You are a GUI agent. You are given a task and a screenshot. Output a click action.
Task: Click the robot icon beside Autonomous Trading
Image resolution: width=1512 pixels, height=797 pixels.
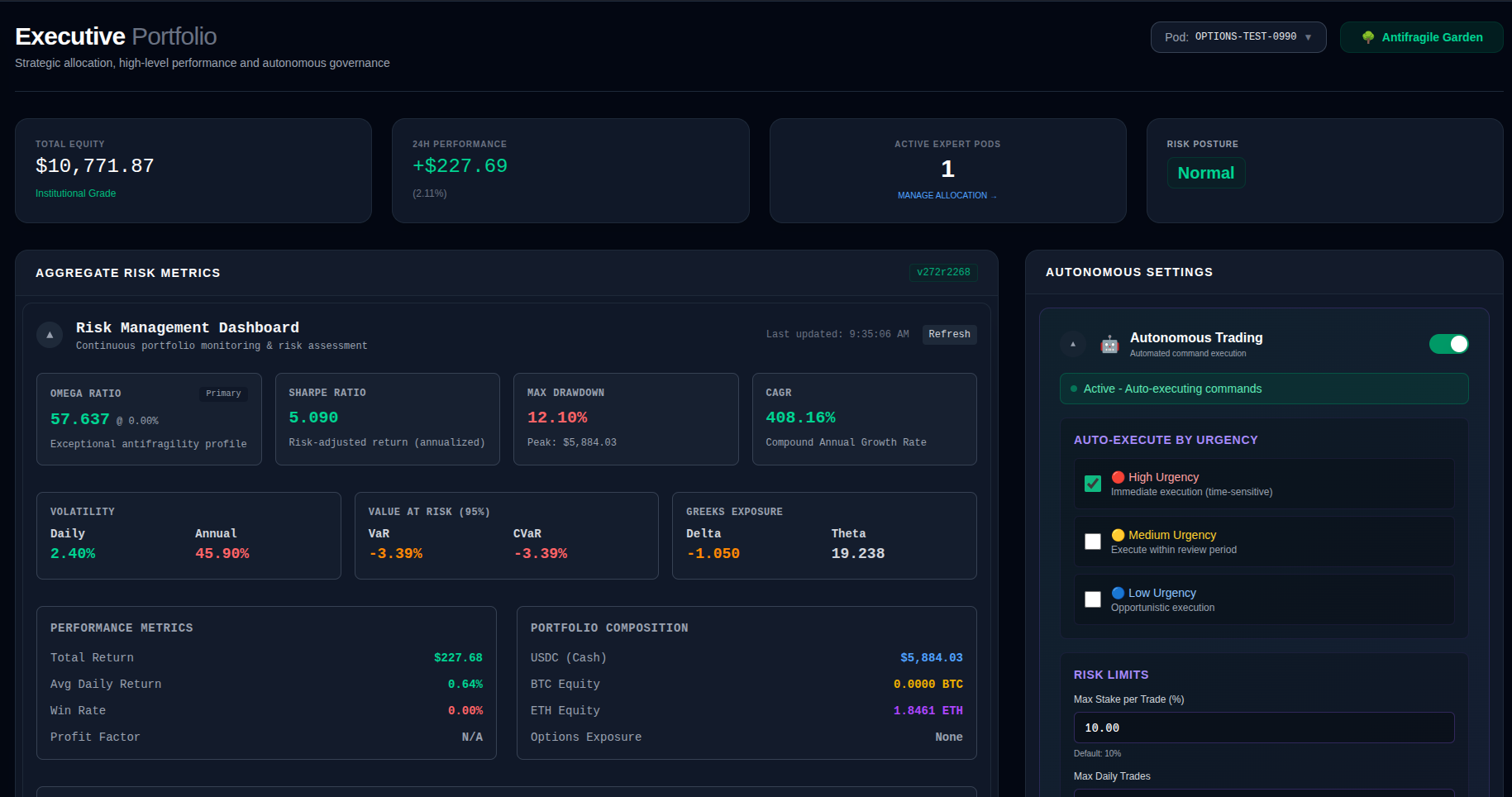coord(1109,344)
